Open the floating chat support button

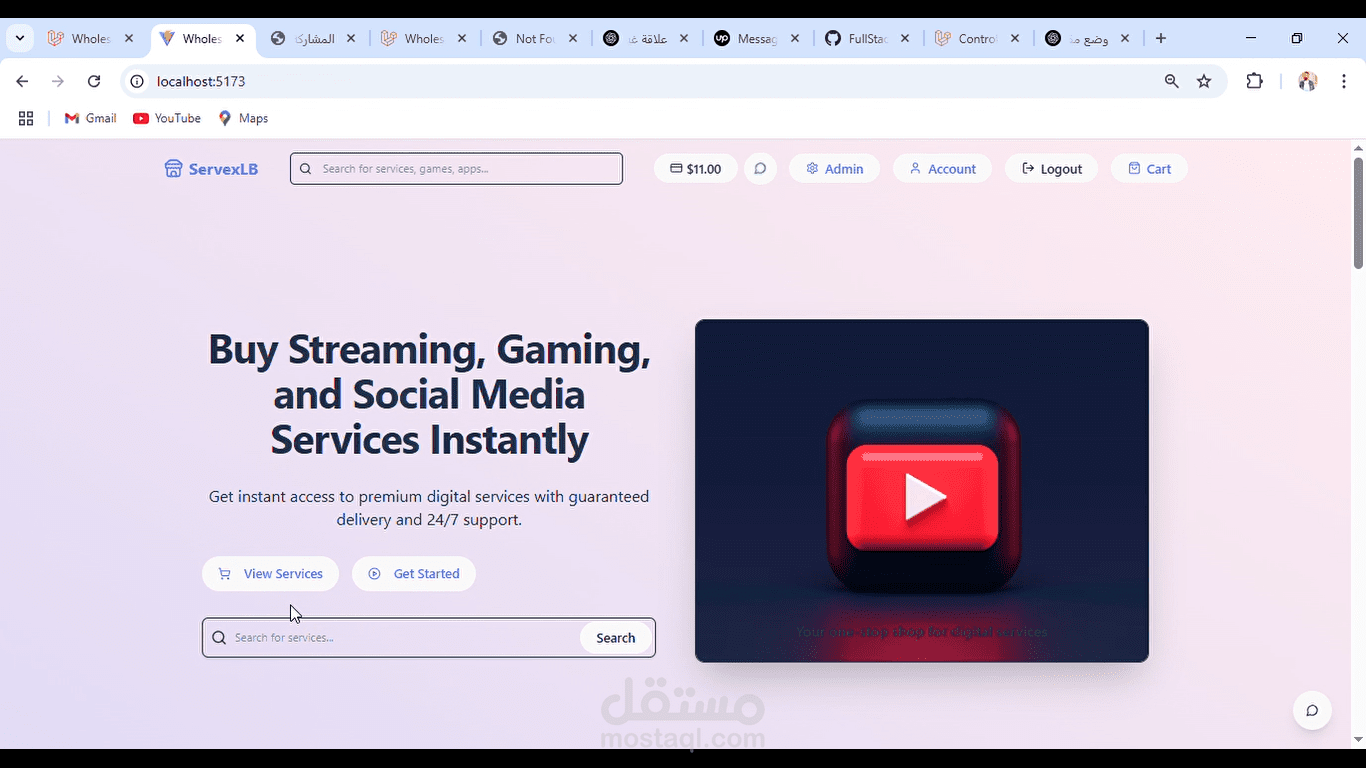pyautogui.click(x=1312, y=711)
